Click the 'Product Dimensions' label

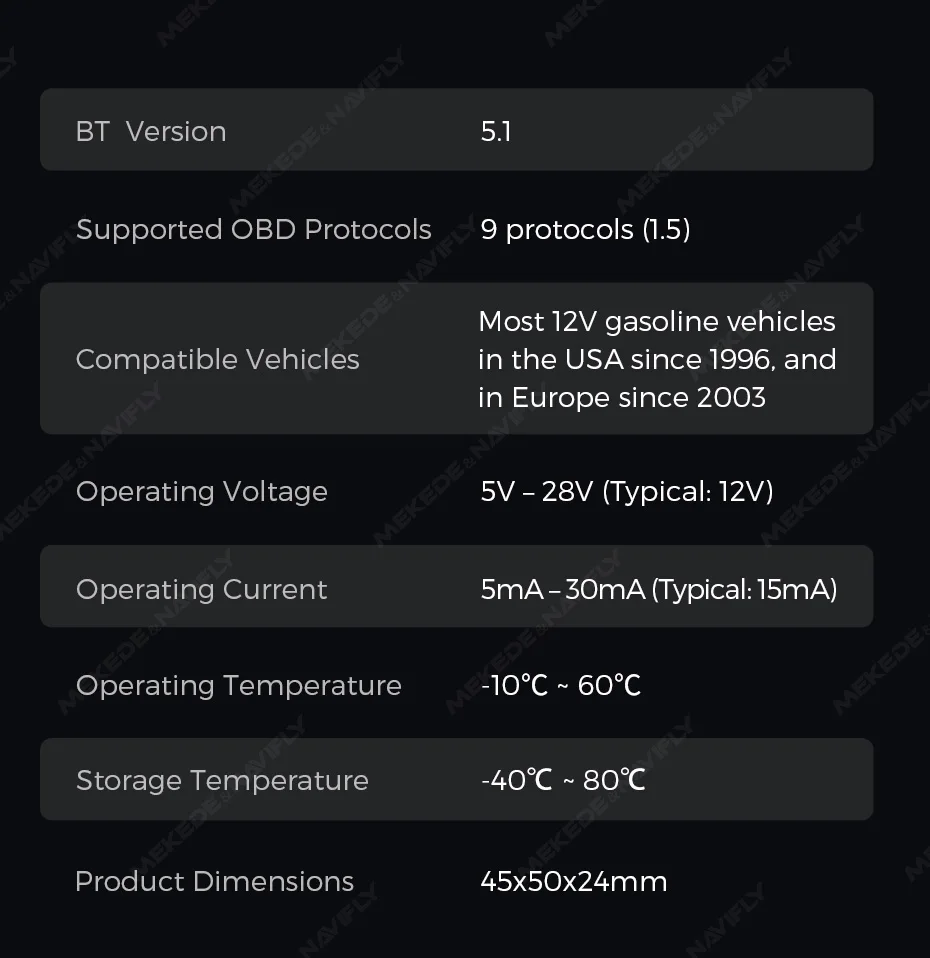pyautogui.click(x=215, y=881)
